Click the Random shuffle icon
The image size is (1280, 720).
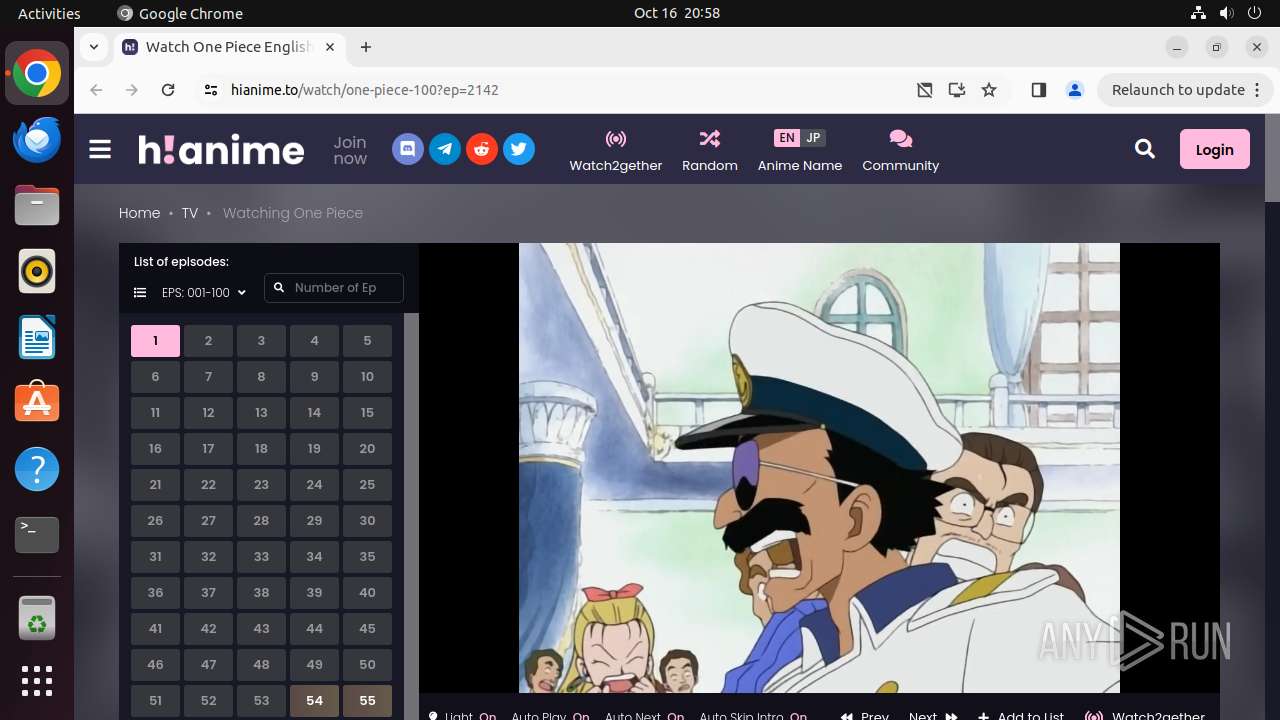point(710,139)
